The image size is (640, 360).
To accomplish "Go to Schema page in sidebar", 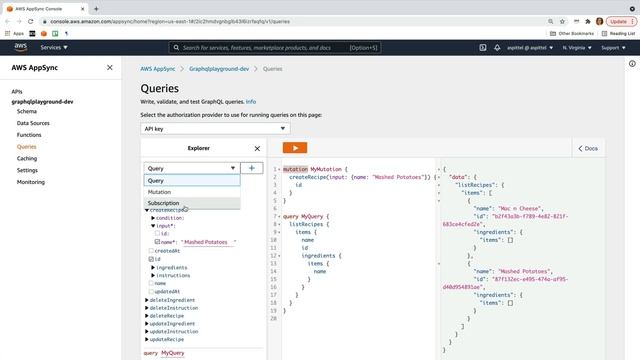I will [x=27, y=111].
